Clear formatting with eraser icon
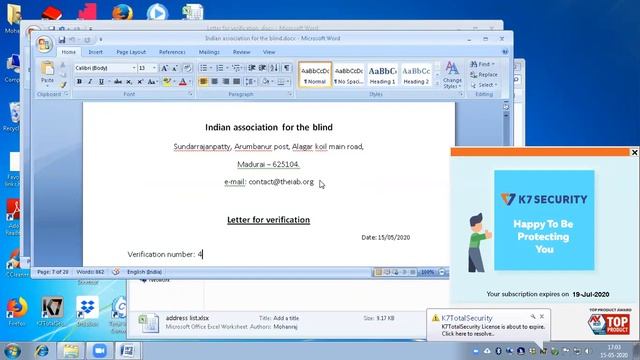This screenshot has width=640, height=360. [187, 68]
